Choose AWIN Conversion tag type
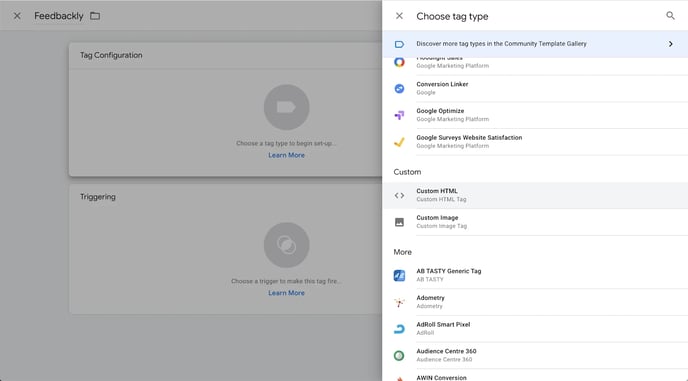 535,375
